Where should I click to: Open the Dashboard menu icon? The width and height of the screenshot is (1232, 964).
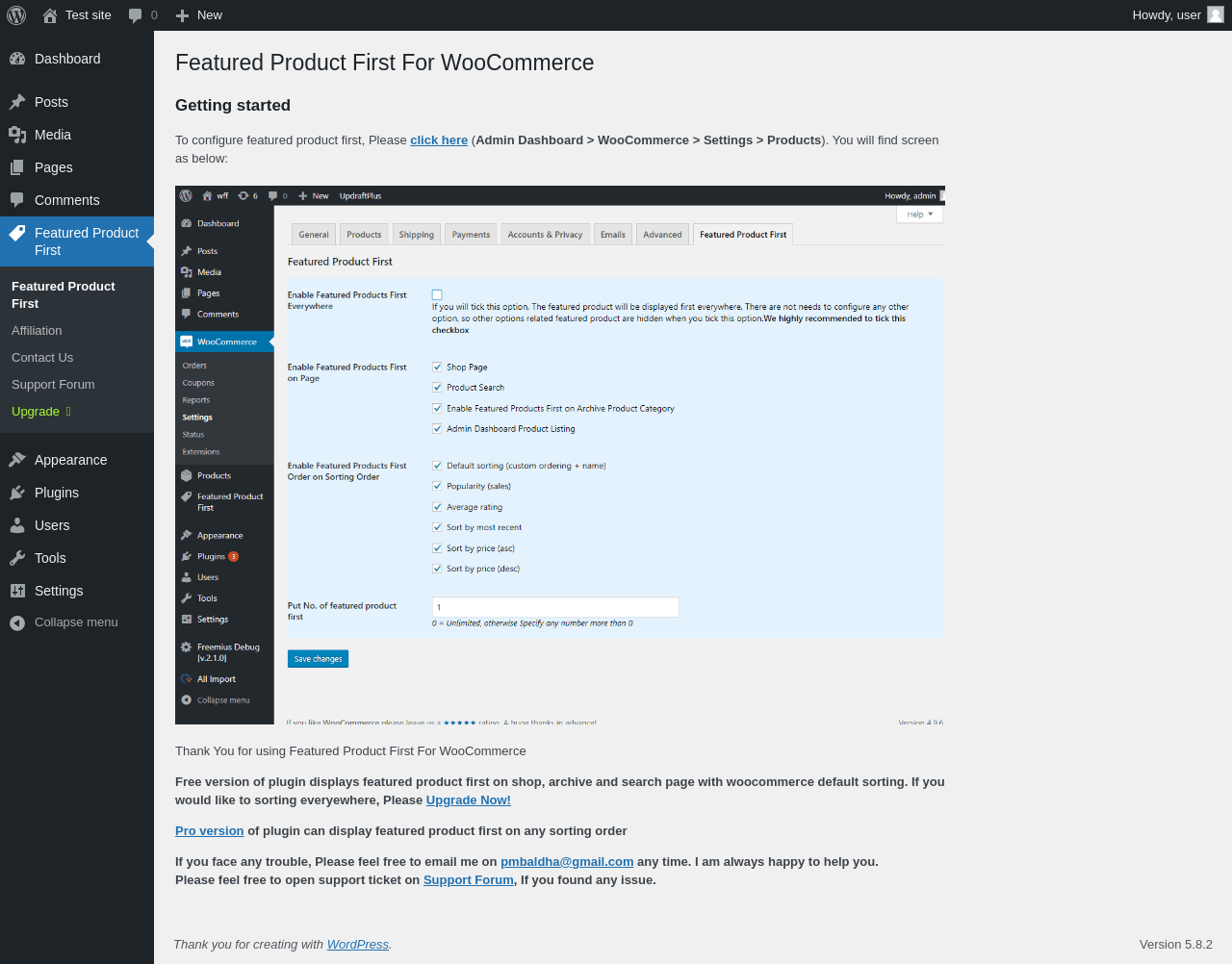click(x=17, y=59)
